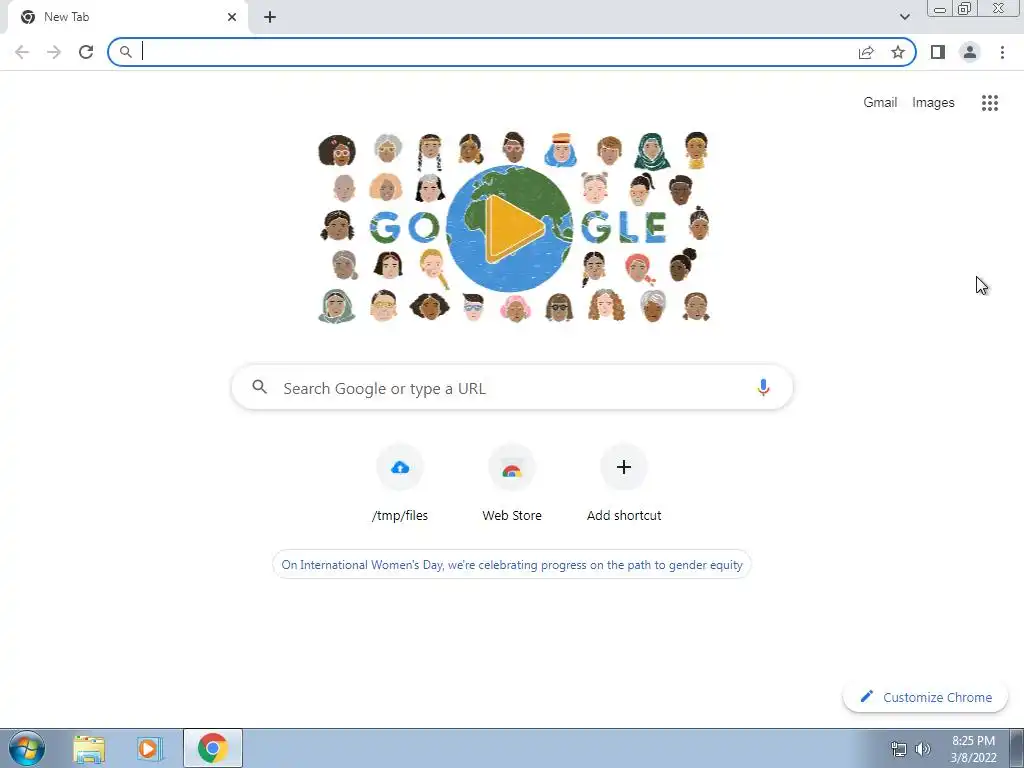Click the browser forward arrow
The width and height of the screenshot is (1024, 768).
coord(54,52)
